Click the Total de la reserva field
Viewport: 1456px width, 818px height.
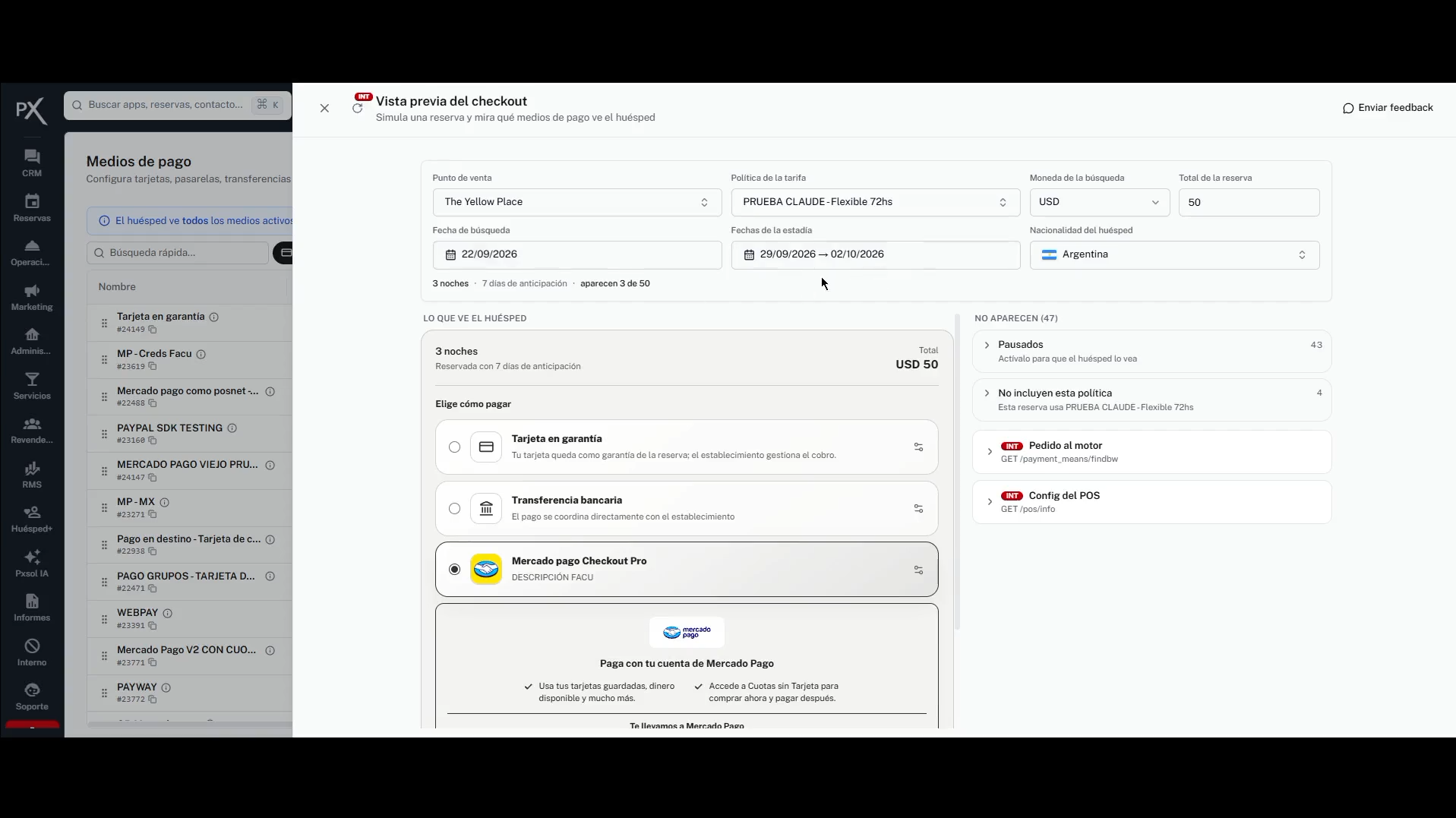pos(1249,202)
